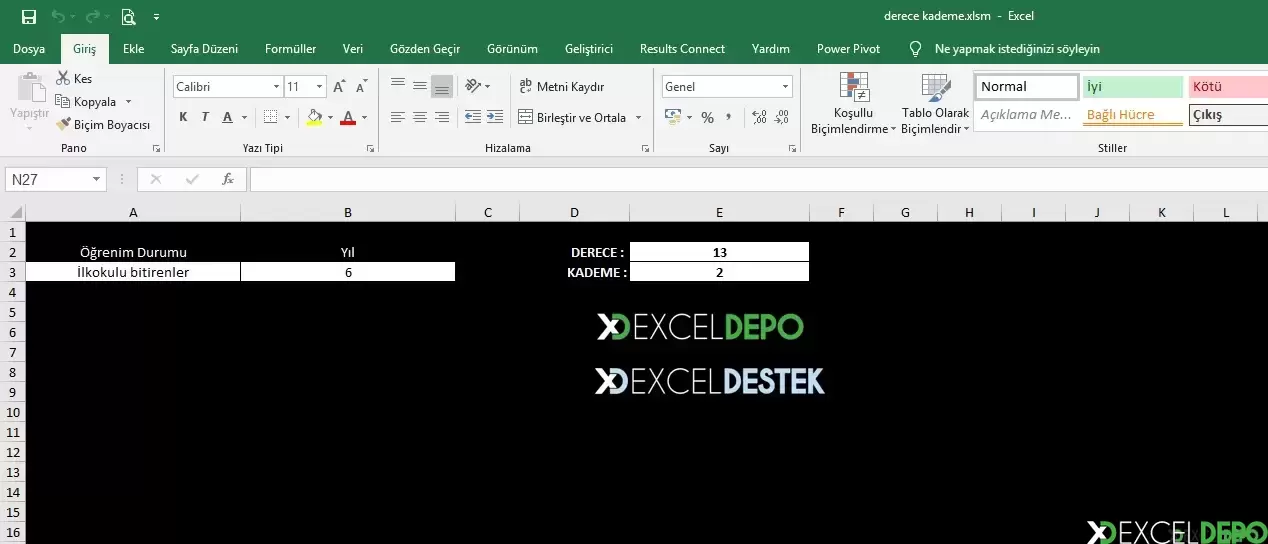Middle-align cell content
The image size is (1268, 544).
[420, 86]
